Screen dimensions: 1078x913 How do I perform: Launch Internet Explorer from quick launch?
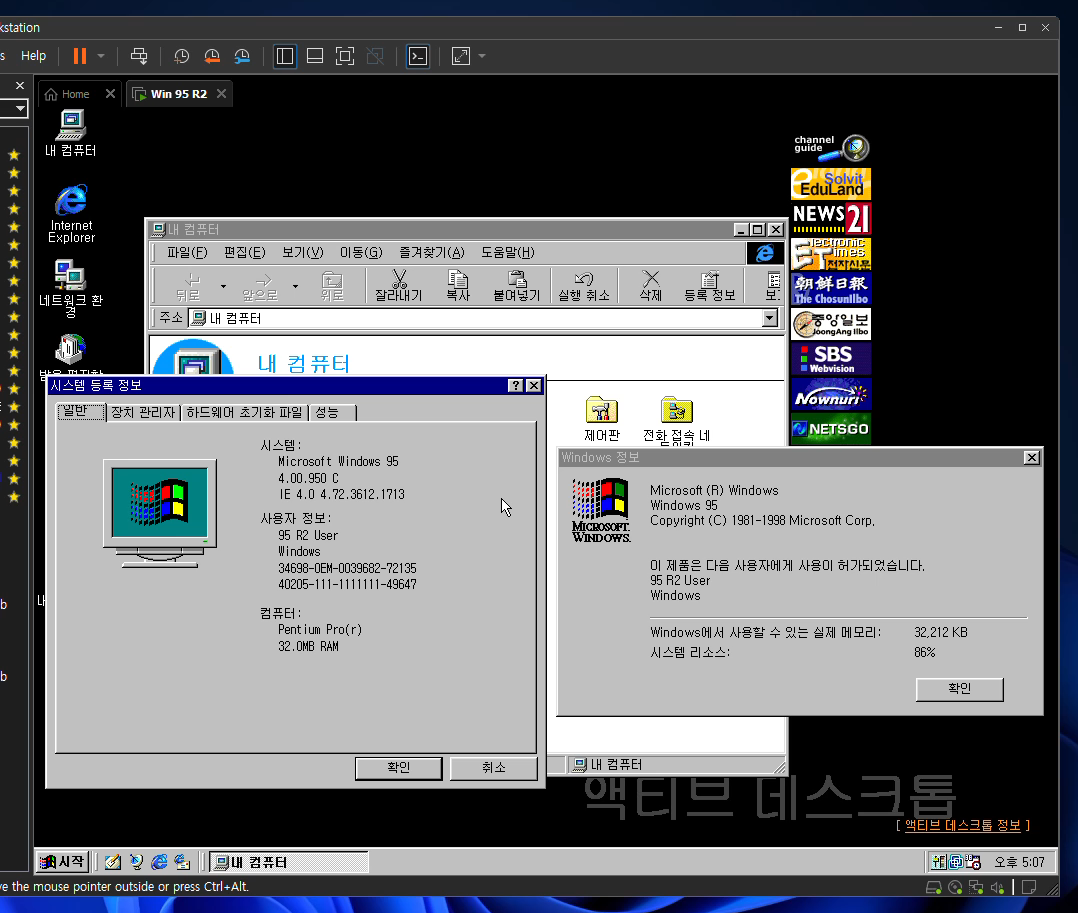[x=159, y=862]
